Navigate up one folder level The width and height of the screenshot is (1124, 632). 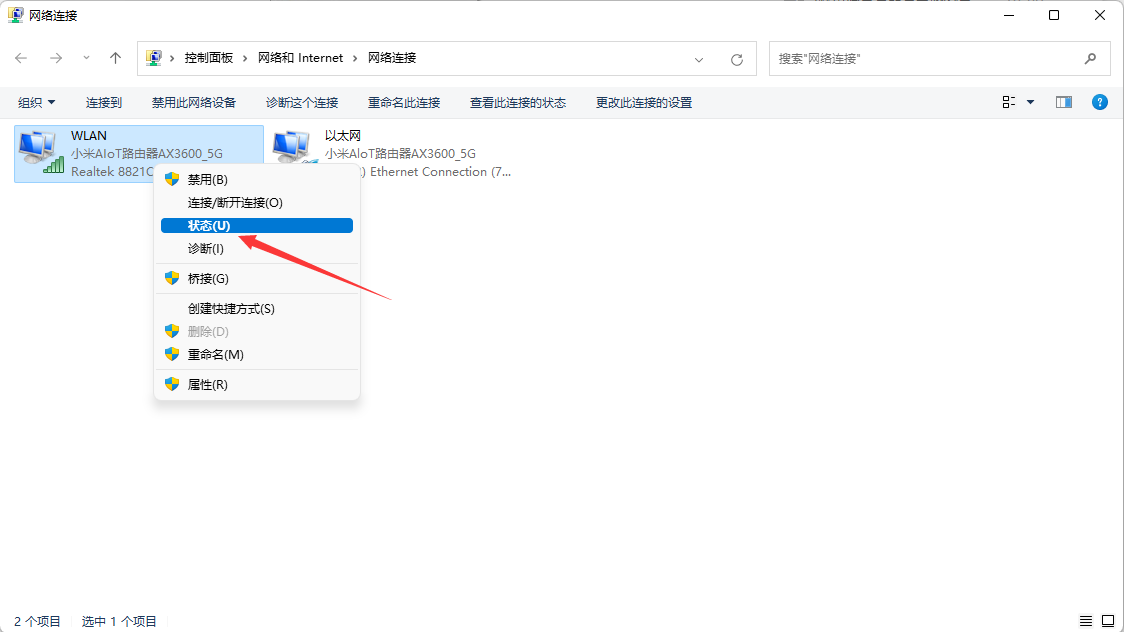click(x=115, y=58)
